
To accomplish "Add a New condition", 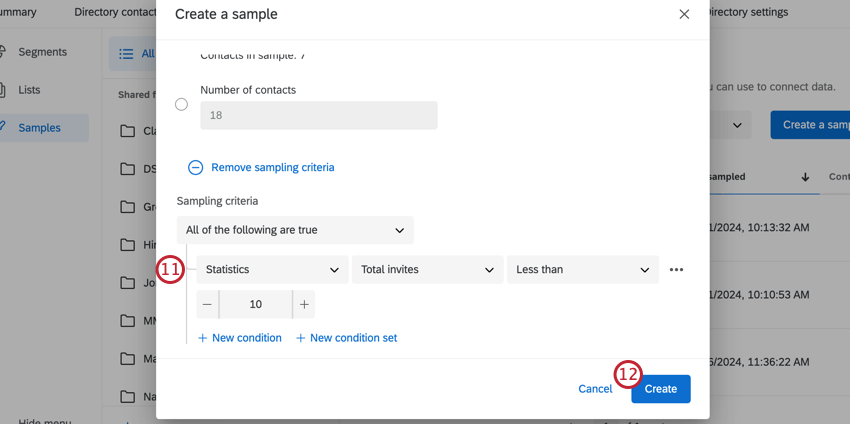I will [x=240, y=338].
